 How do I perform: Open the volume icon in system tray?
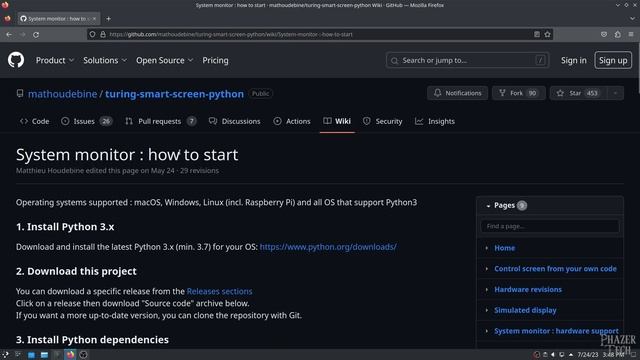click(x=553, y=355)
